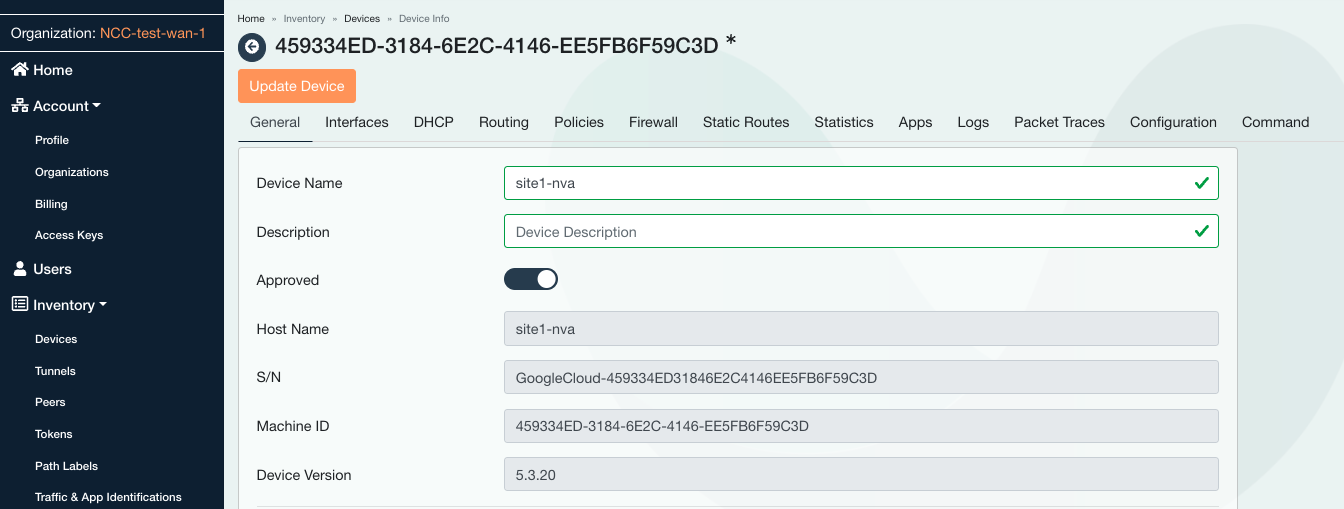
Task: Switch to the Interfaces tab
Action: tap(356, 122)
